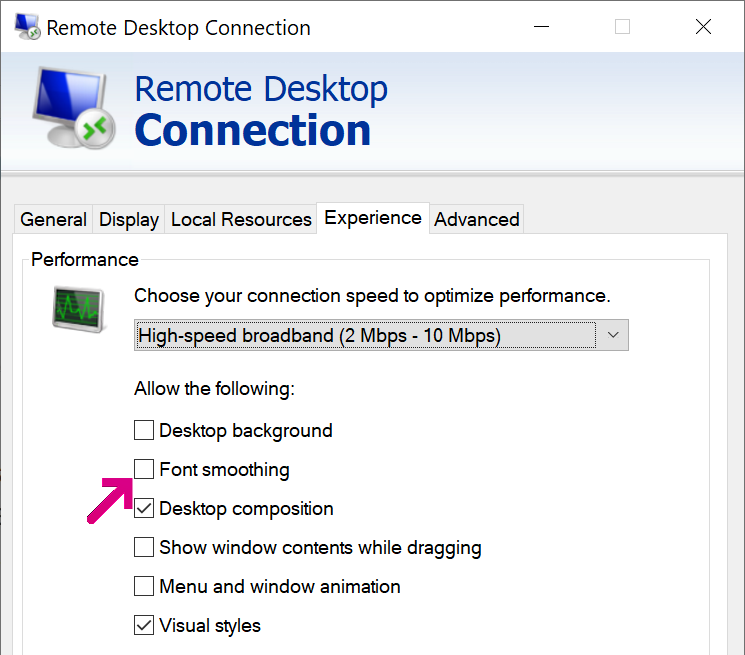
Task: Open the Display tab
Action: pos(129,219)
